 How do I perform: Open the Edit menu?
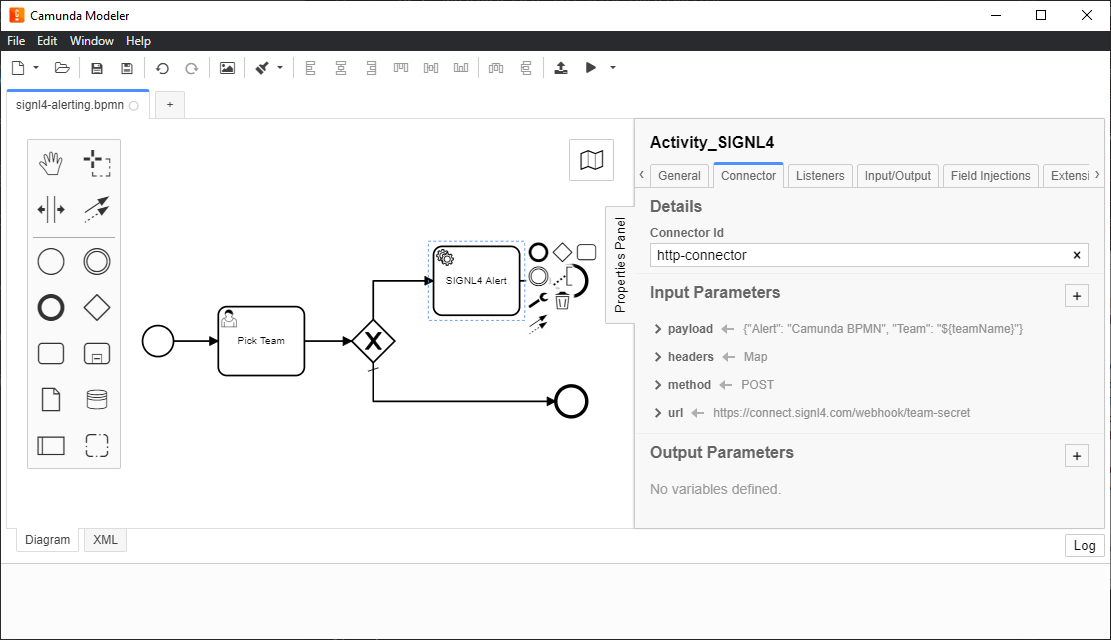[47, 41]
